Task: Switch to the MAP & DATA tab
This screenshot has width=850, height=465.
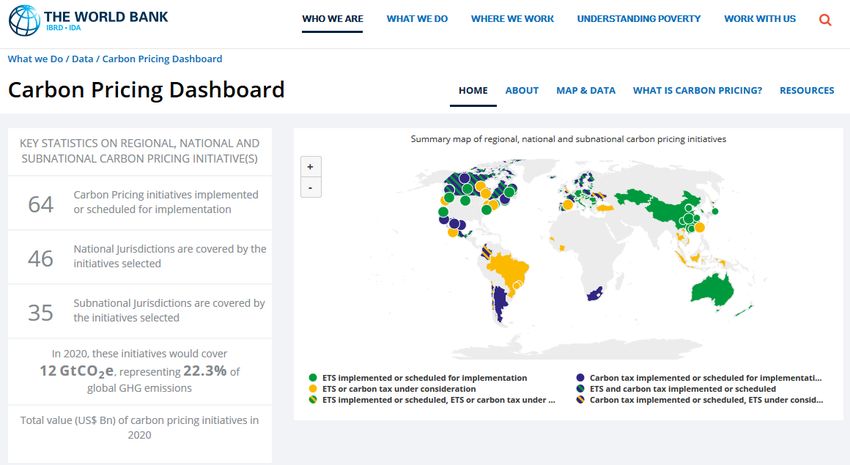Action: point(586,91)
